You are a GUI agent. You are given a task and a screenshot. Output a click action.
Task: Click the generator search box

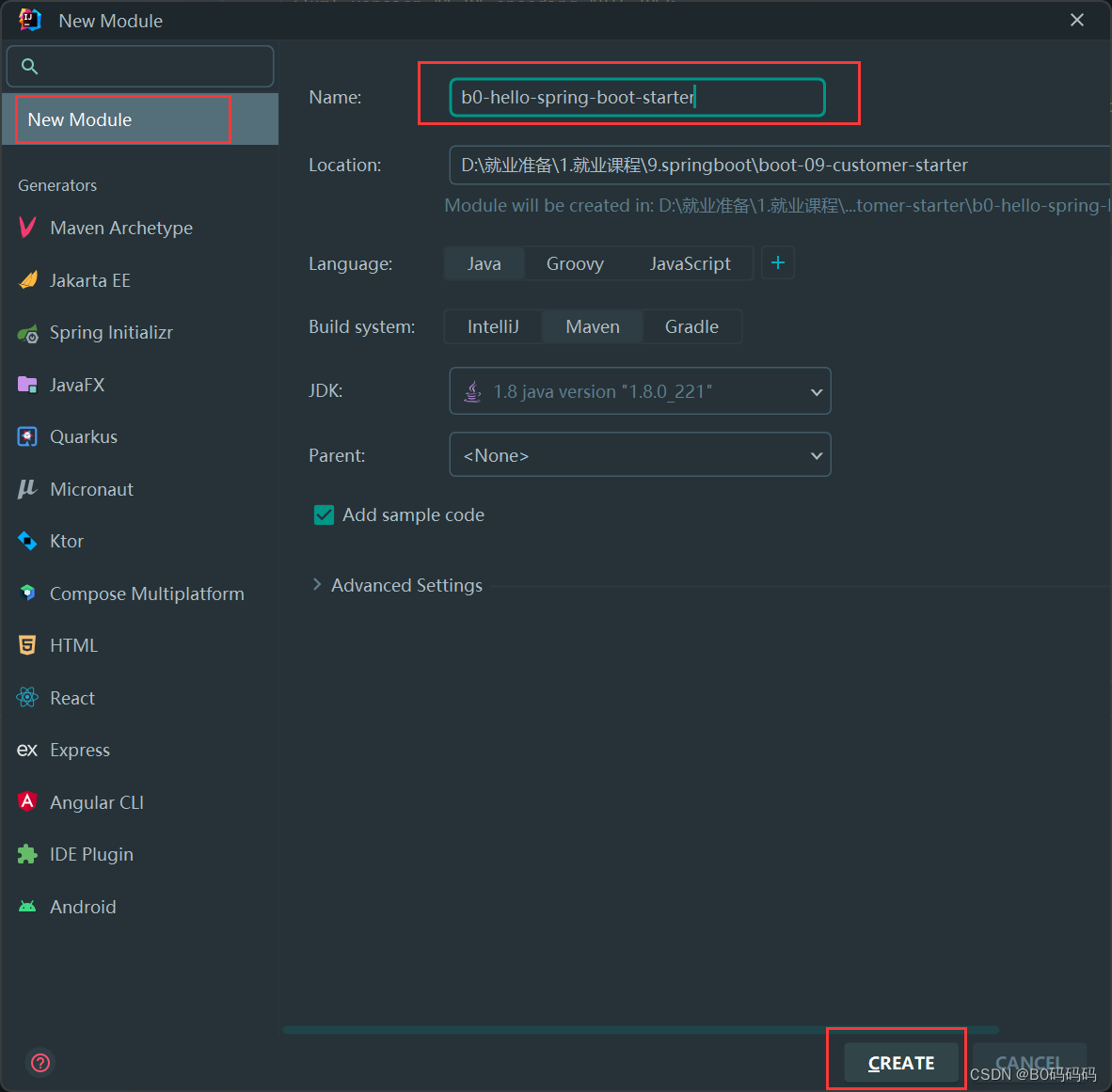pos(140,66)
